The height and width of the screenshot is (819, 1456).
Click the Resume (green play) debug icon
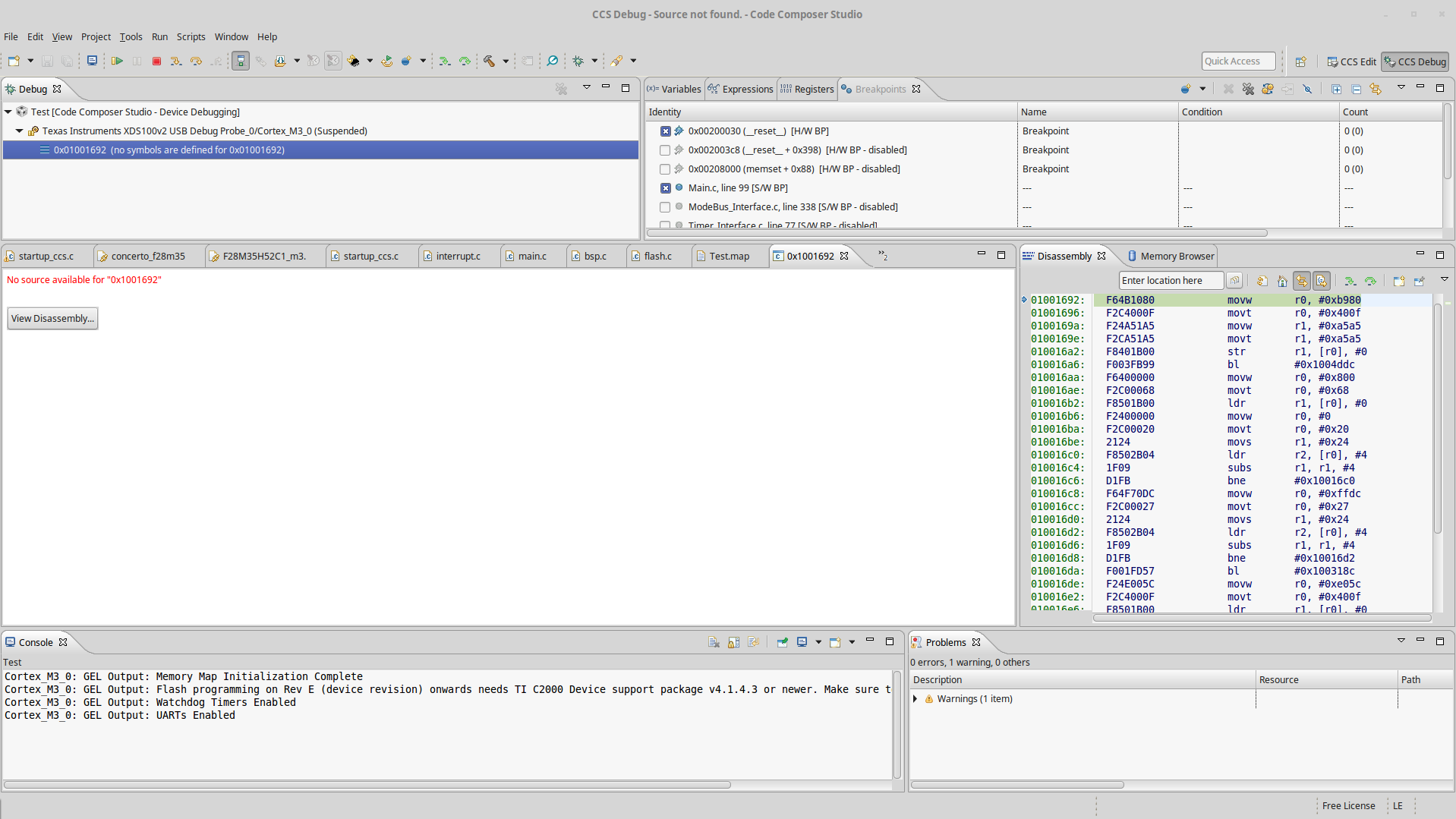click(x=117, y=61)
